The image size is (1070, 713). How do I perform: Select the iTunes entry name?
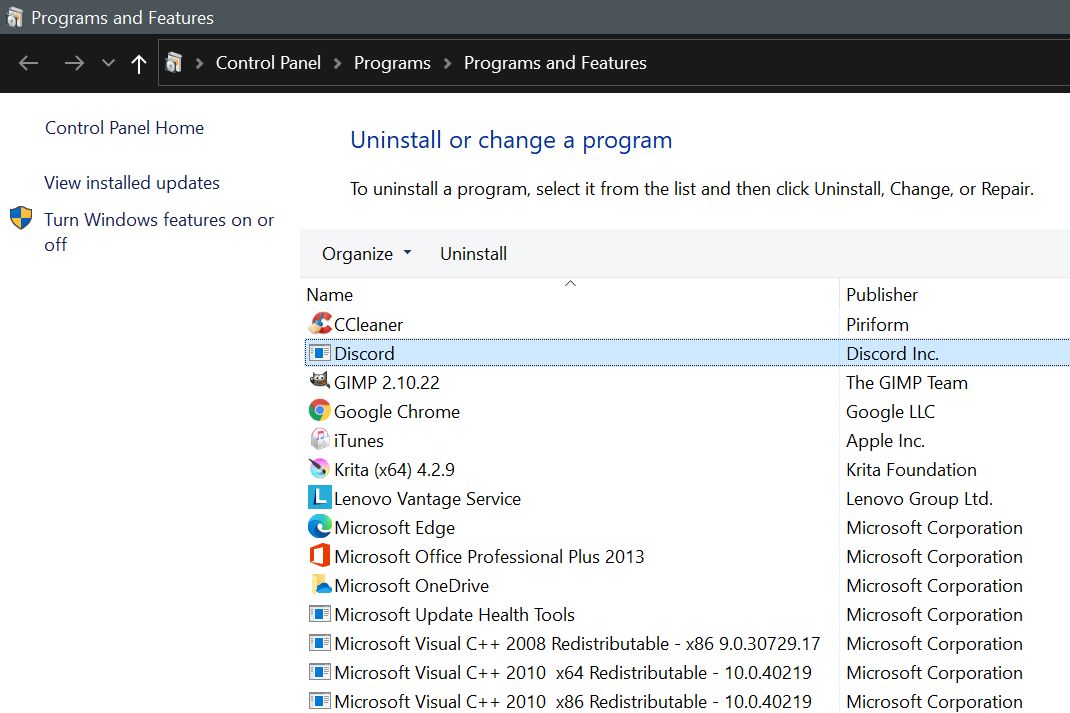pyautogui.click(x=359, y=441)
